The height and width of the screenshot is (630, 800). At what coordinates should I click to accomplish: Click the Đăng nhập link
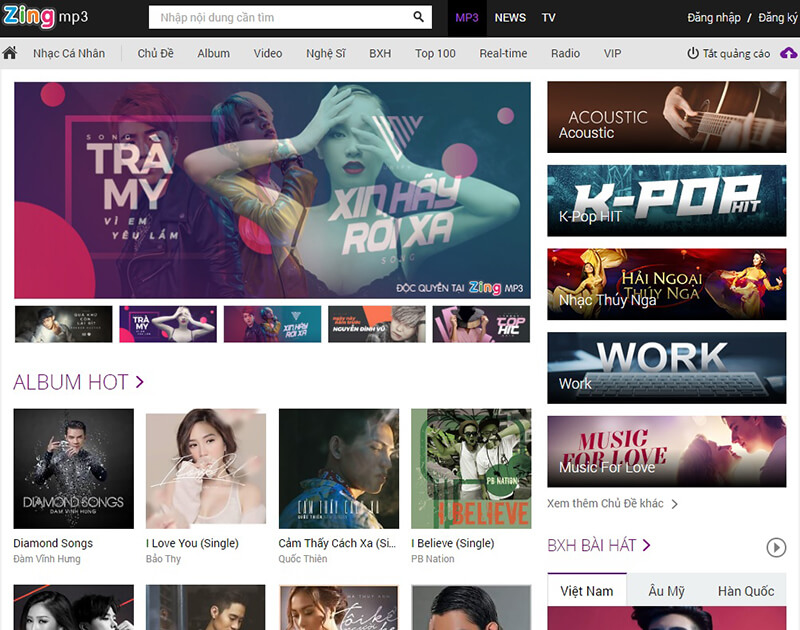[x=714, y=18]
